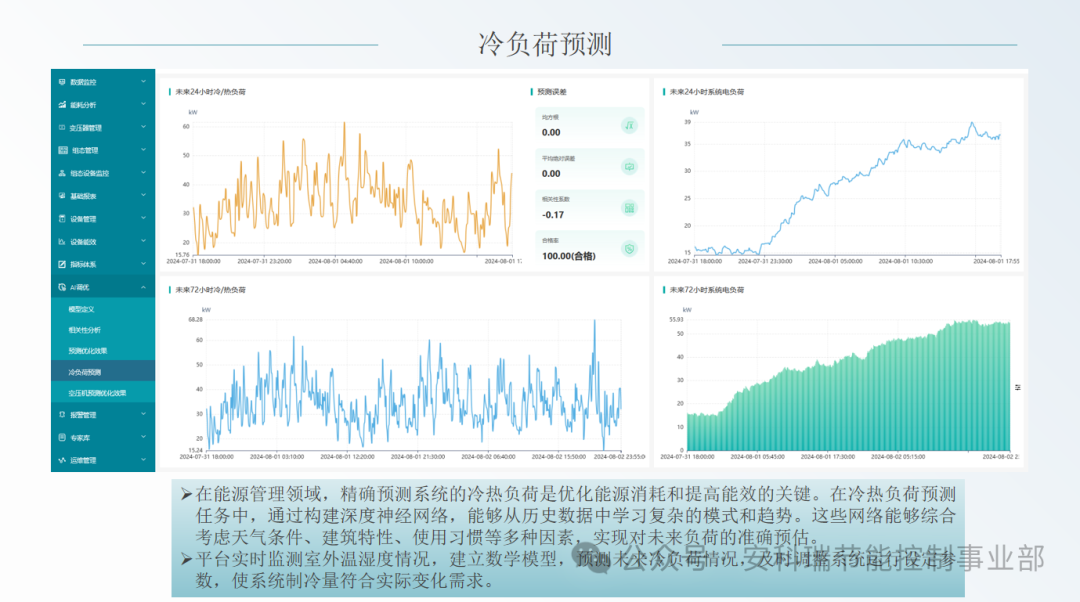Click the 能耗分析 sidebar icon
Screen dimensions: 1080x602
[63, 104]
